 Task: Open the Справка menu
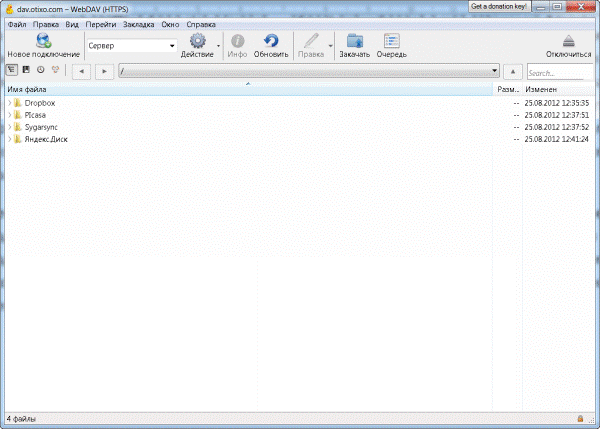[201, 24]
